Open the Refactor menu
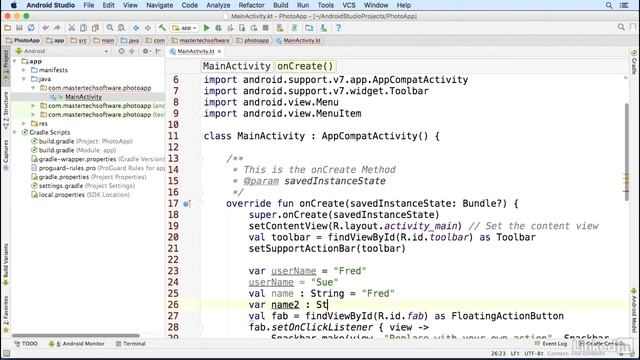Screen dimensions: 640x360 [251, 5]
